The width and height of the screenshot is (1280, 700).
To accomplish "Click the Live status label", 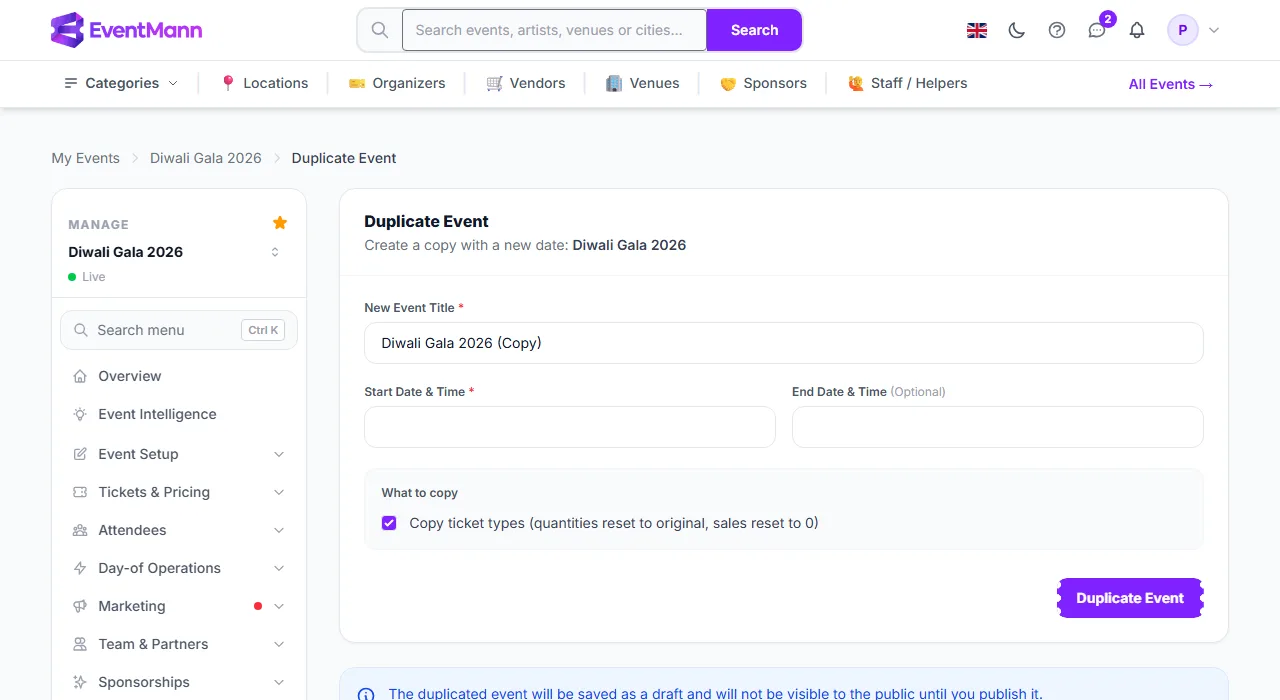I will click(x=94, y=277).
